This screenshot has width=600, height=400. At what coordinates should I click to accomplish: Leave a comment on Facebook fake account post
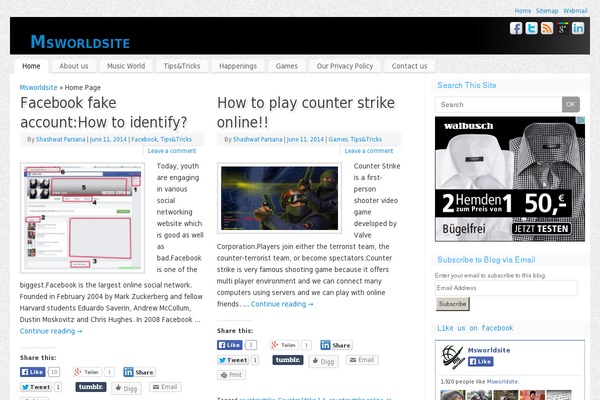tap(172, 151)
